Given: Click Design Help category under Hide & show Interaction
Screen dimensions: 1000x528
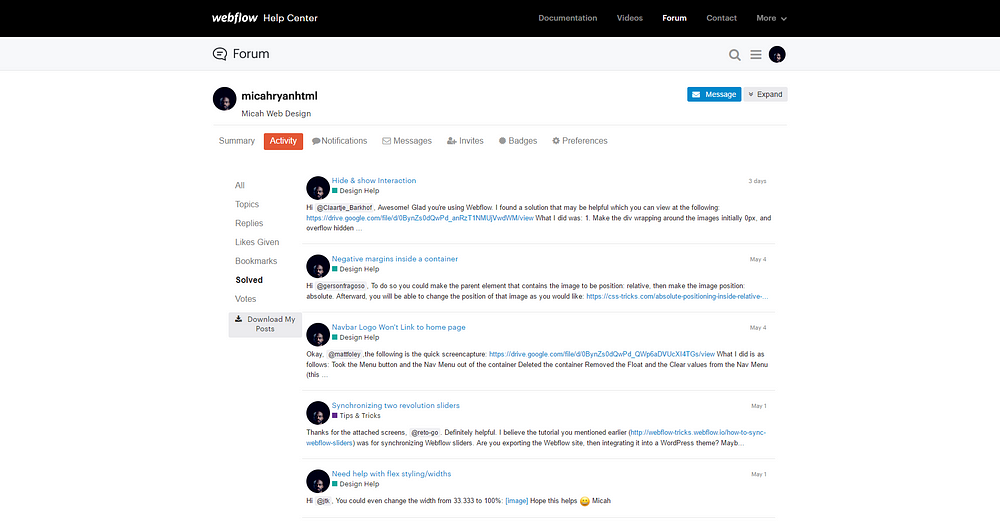Looking at the screenshot, I should (356, 191).
